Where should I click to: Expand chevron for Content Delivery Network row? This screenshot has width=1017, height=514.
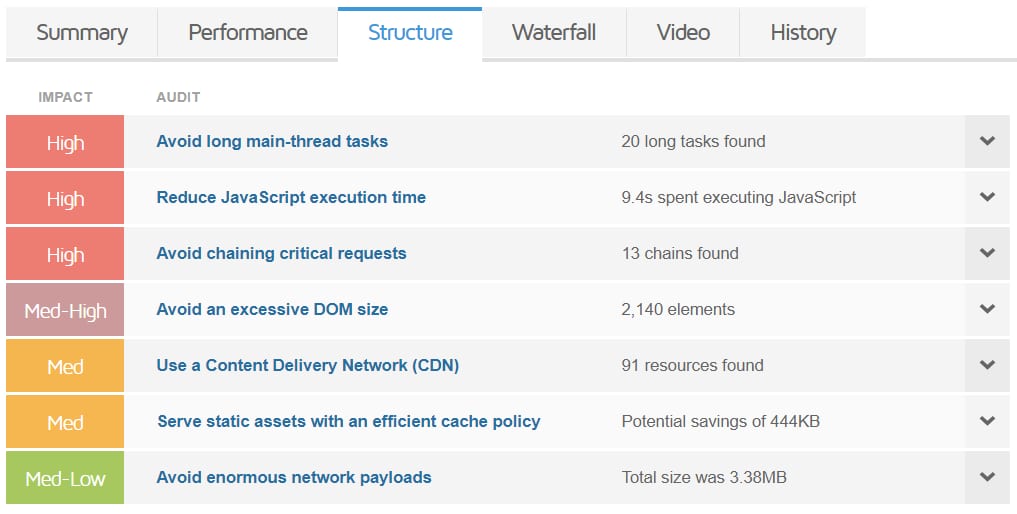tap(987, 366)
